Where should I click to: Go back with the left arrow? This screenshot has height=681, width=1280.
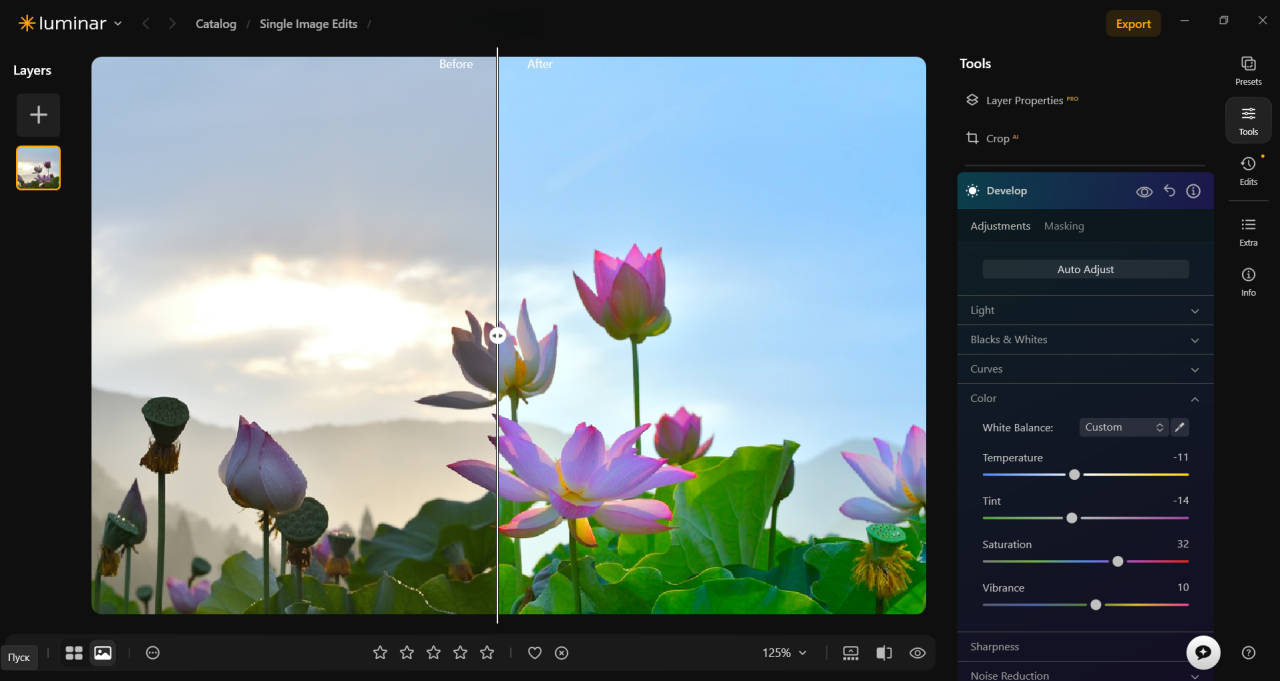[x=146, y=23]
